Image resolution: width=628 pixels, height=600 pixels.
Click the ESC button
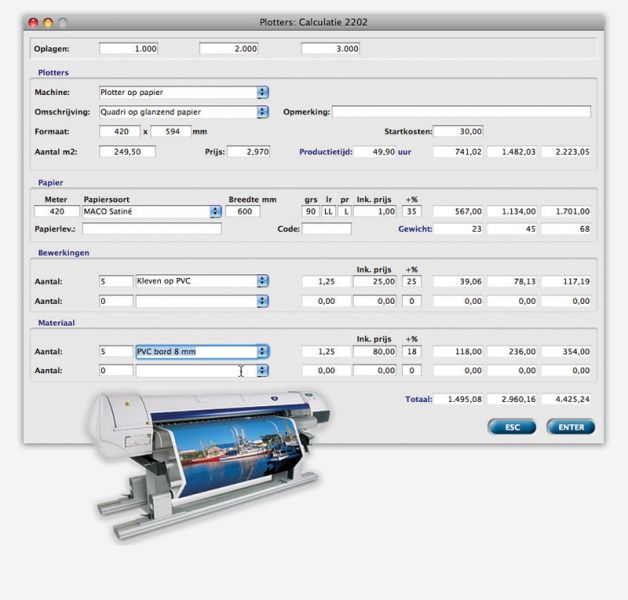[x=512, y=427]
